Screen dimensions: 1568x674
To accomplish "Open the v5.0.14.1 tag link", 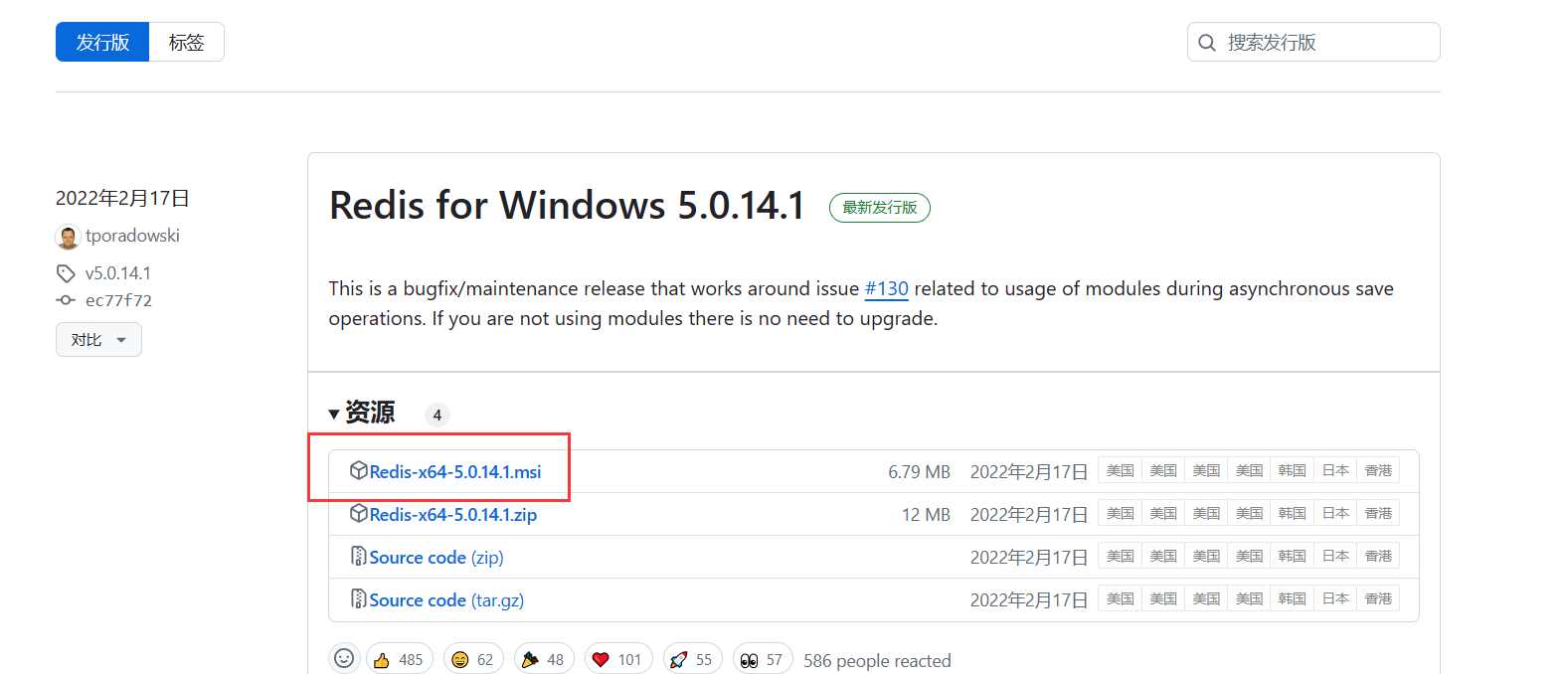I will pos(117,273).
